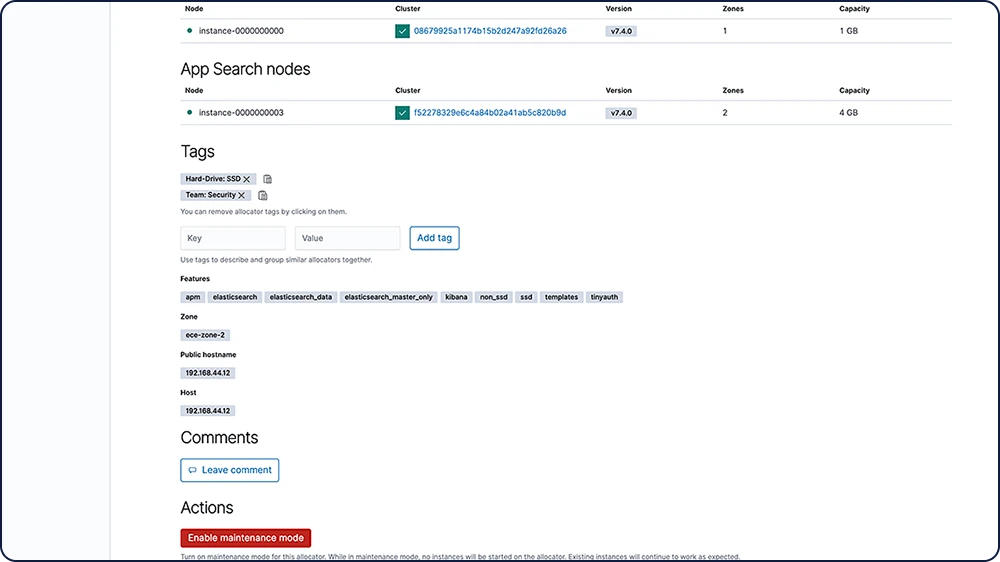Click the Comments section heading
Image resolution: width=1000 pixels, height=562 pixels.
(x=219, y=438)
